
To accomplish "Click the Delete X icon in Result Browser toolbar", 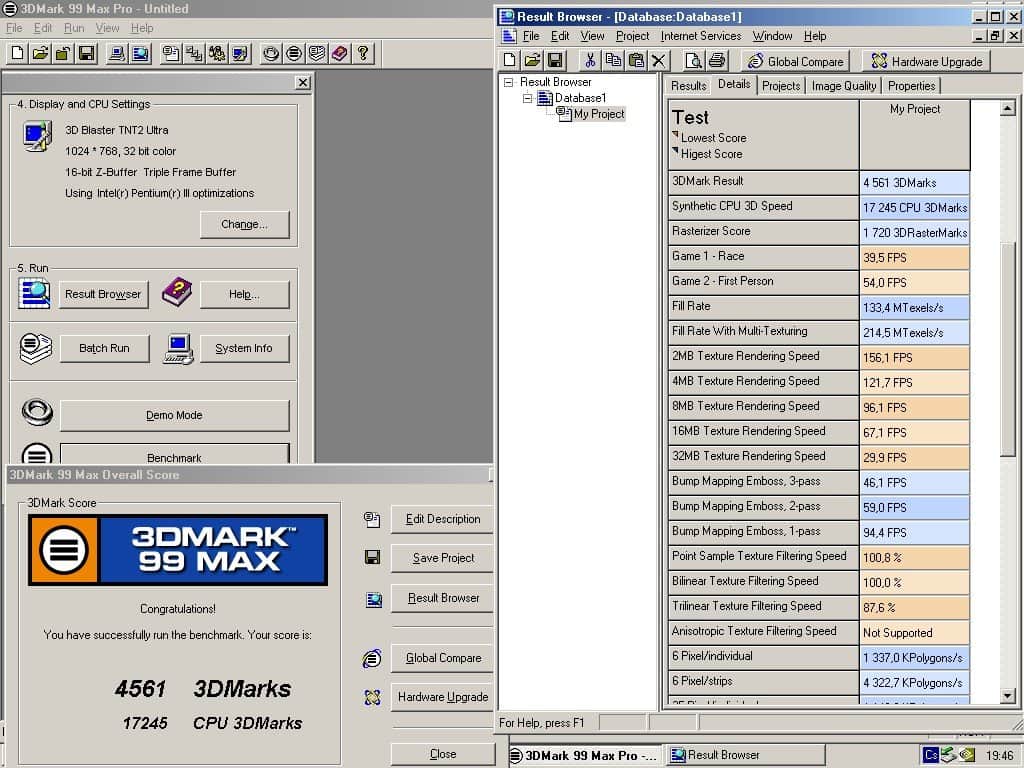I will pyautogui.click(x=659, y=61).
